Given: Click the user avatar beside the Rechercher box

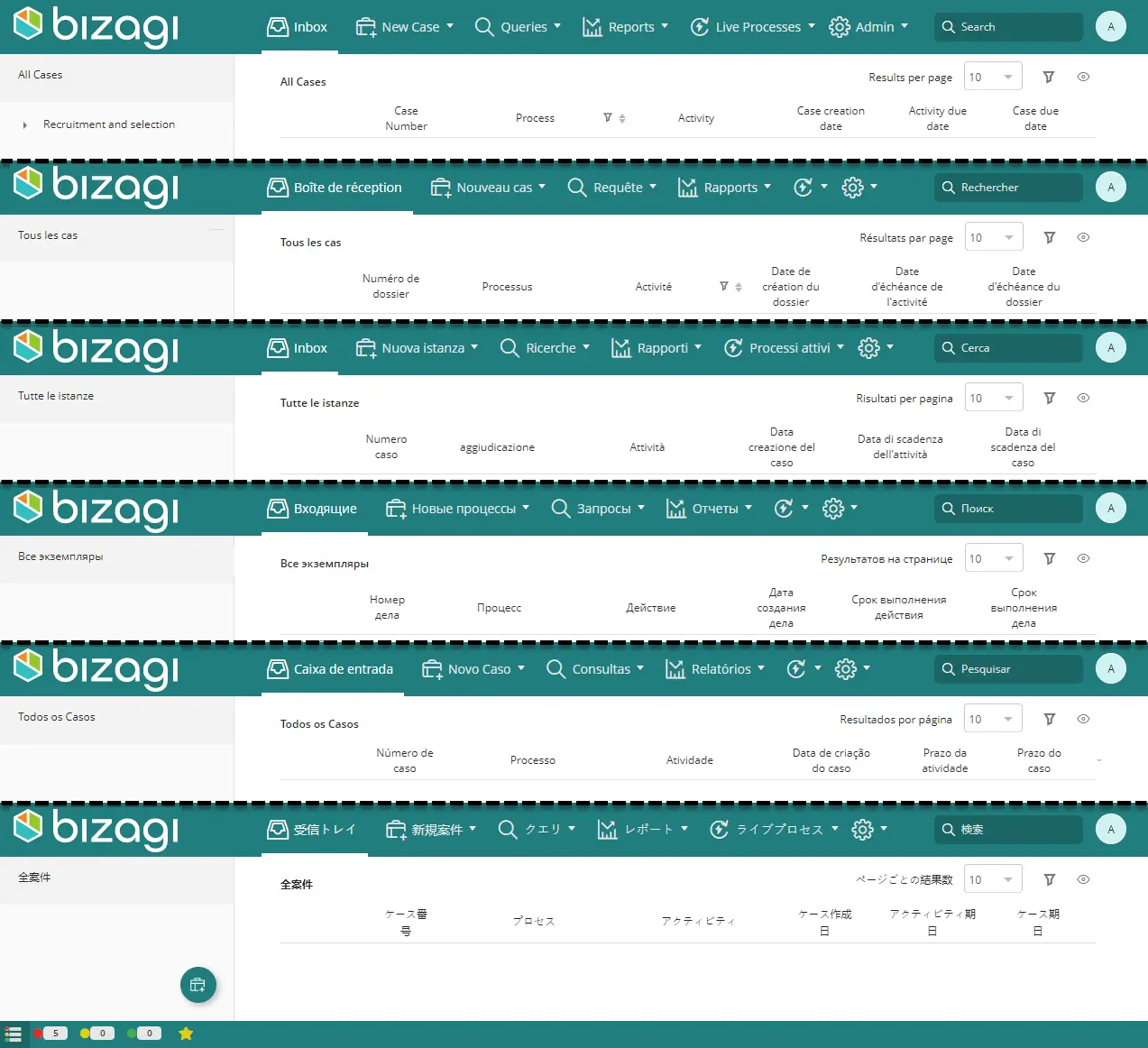Looking at the screenshot, I should pos(1111,188).
